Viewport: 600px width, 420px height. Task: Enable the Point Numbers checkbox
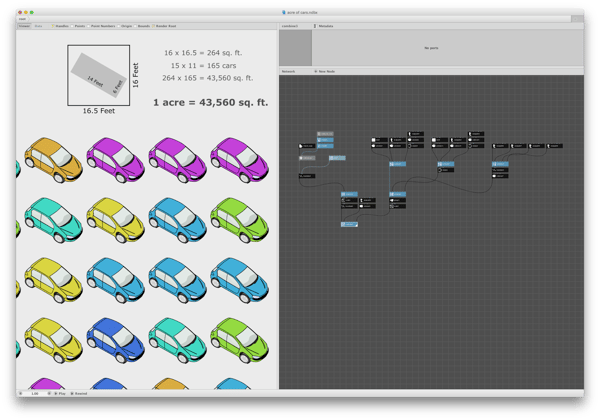[89, 26]
